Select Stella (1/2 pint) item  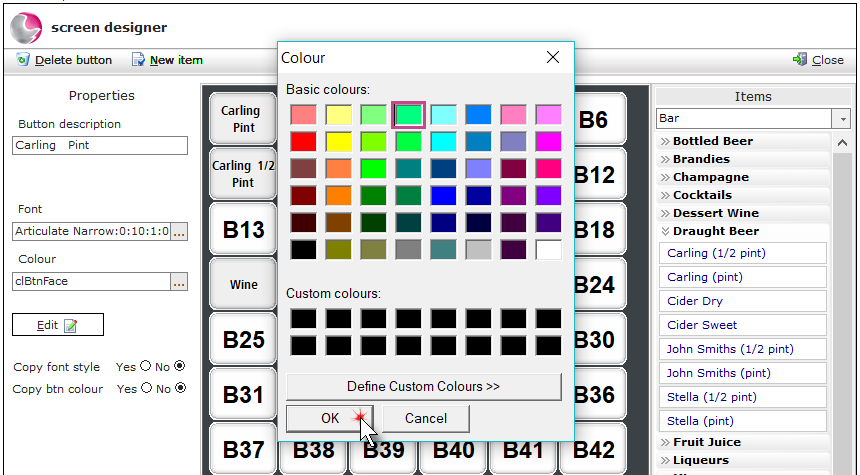tap(743, 397)
